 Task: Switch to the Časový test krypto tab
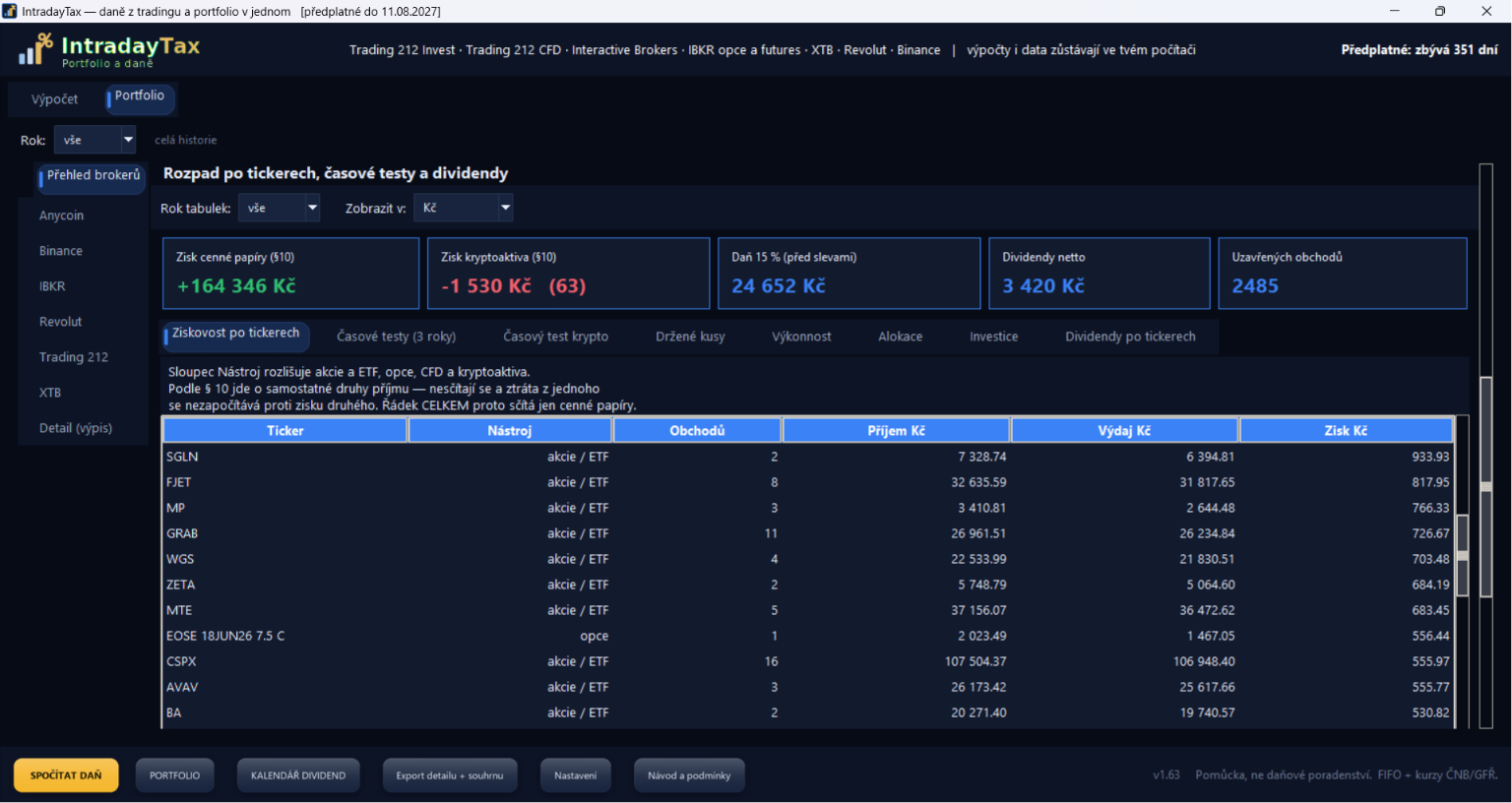(x=555, y=337)
